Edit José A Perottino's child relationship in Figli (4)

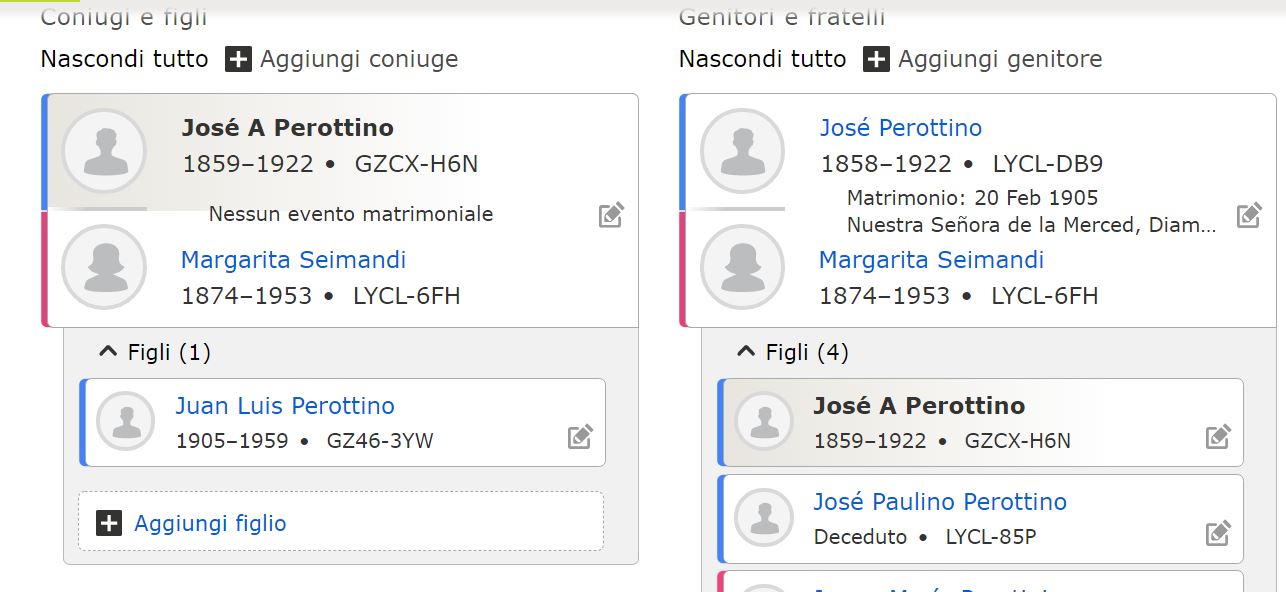(1218, 437)
